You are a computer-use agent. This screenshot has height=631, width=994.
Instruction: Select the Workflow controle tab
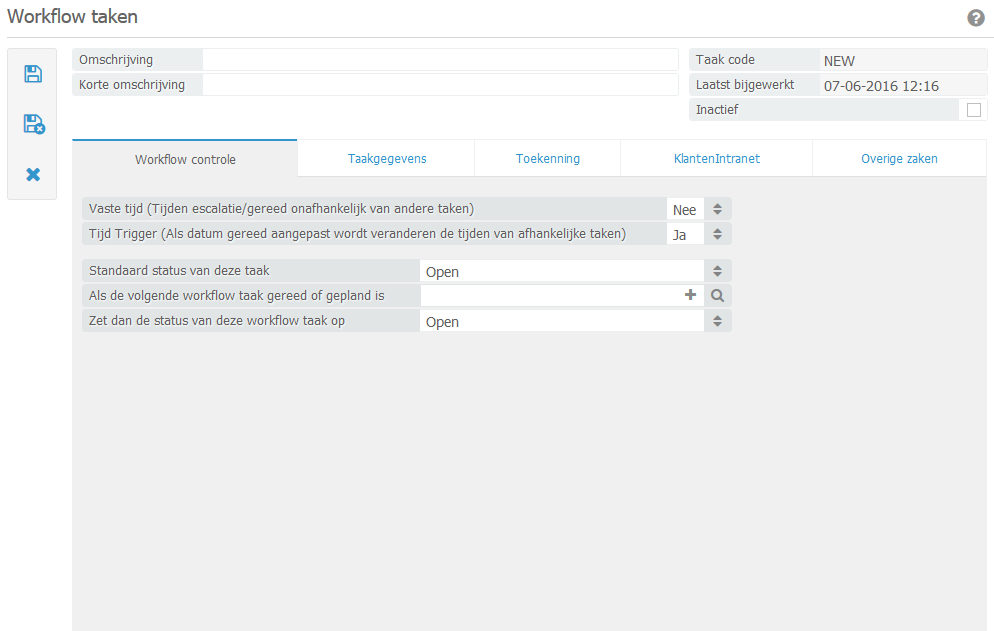[185, 159]
